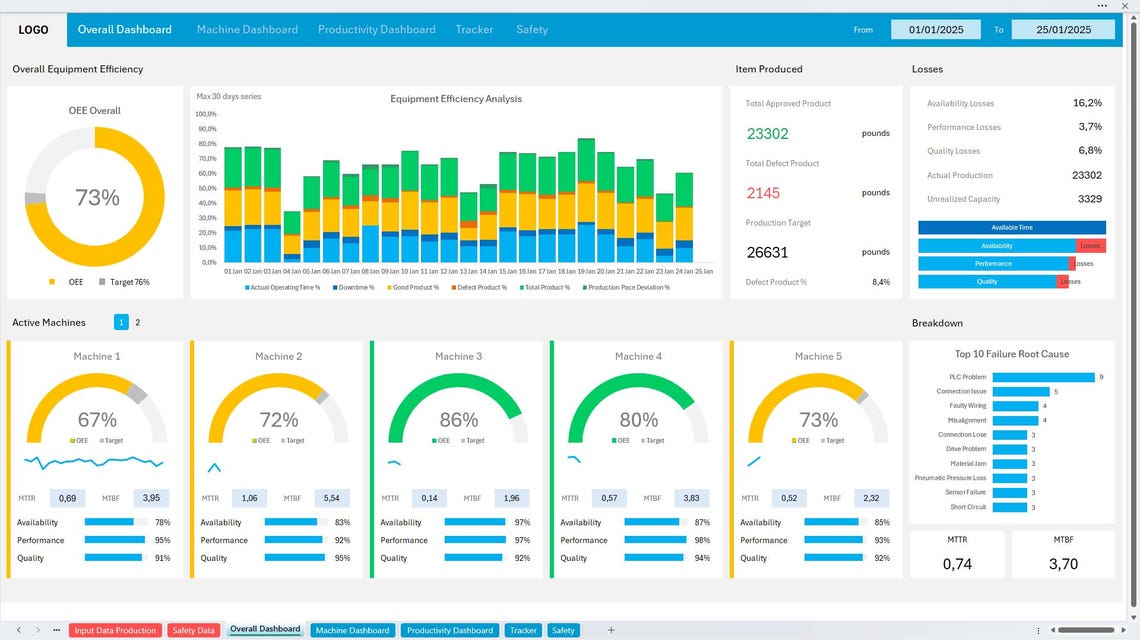Image resolution: width=1140 pixels, height=641 pixels.
Task: Select the Top 10 Failure Root Cause title
Action: (1011, 354)
